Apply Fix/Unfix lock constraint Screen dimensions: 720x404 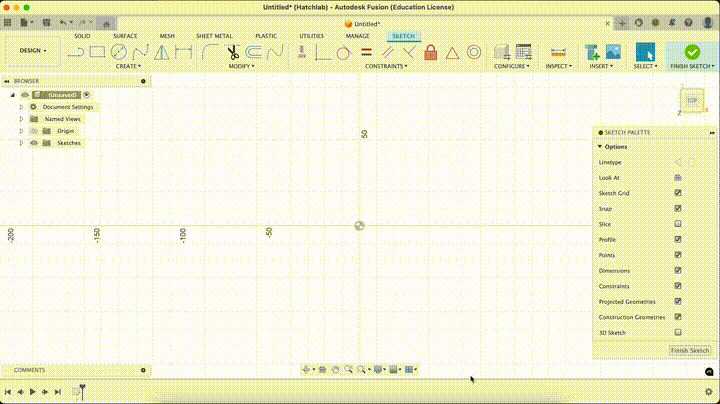[430, 52]
